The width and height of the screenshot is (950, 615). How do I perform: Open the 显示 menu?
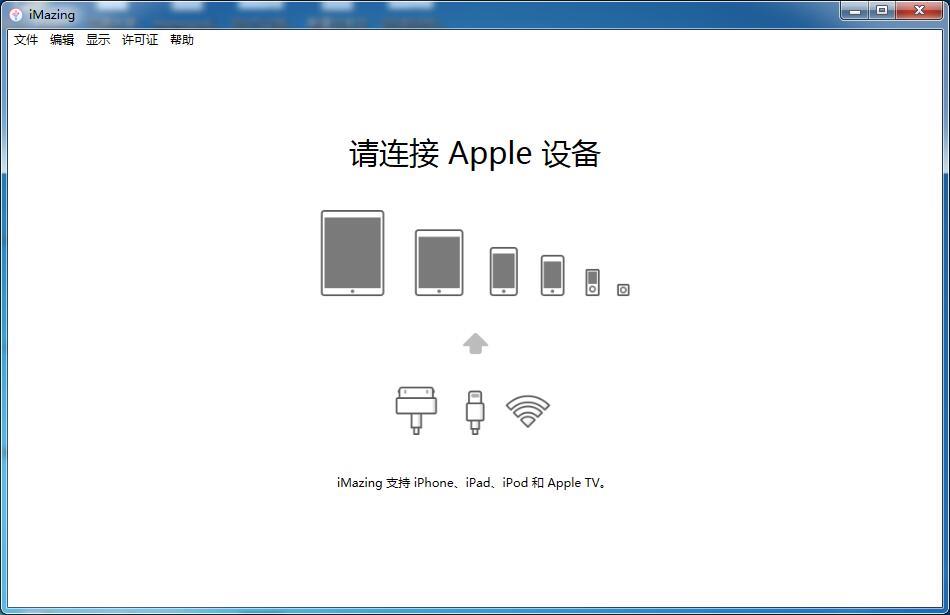click(x=98, y=40)
